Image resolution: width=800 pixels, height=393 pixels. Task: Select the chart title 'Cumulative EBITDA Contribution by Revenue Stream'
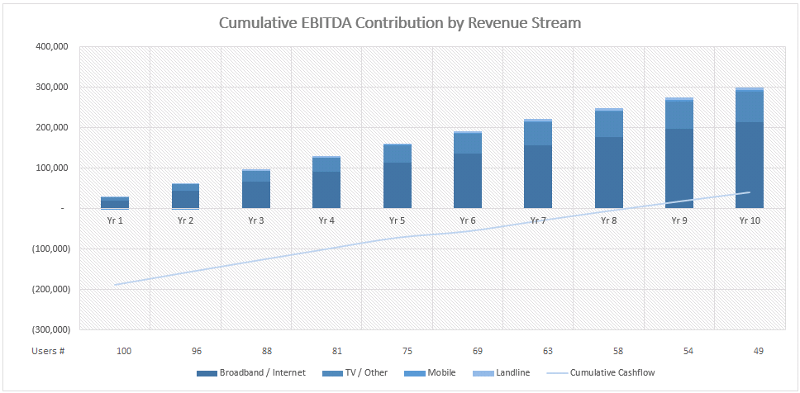tap(400, 23)
